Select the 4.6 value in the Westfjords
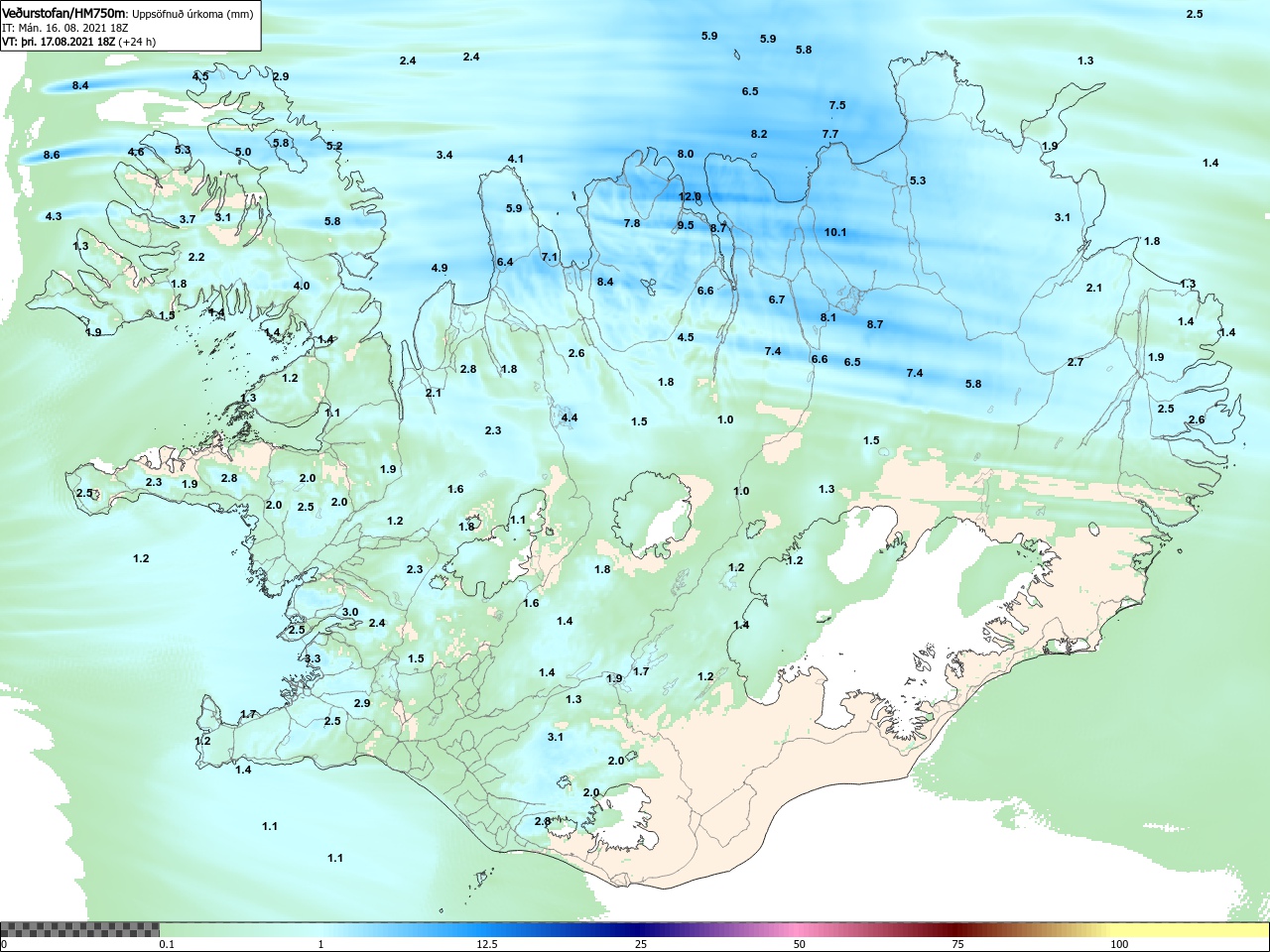This screenshot has height=952, width=1270. click(x=136, y=152)
